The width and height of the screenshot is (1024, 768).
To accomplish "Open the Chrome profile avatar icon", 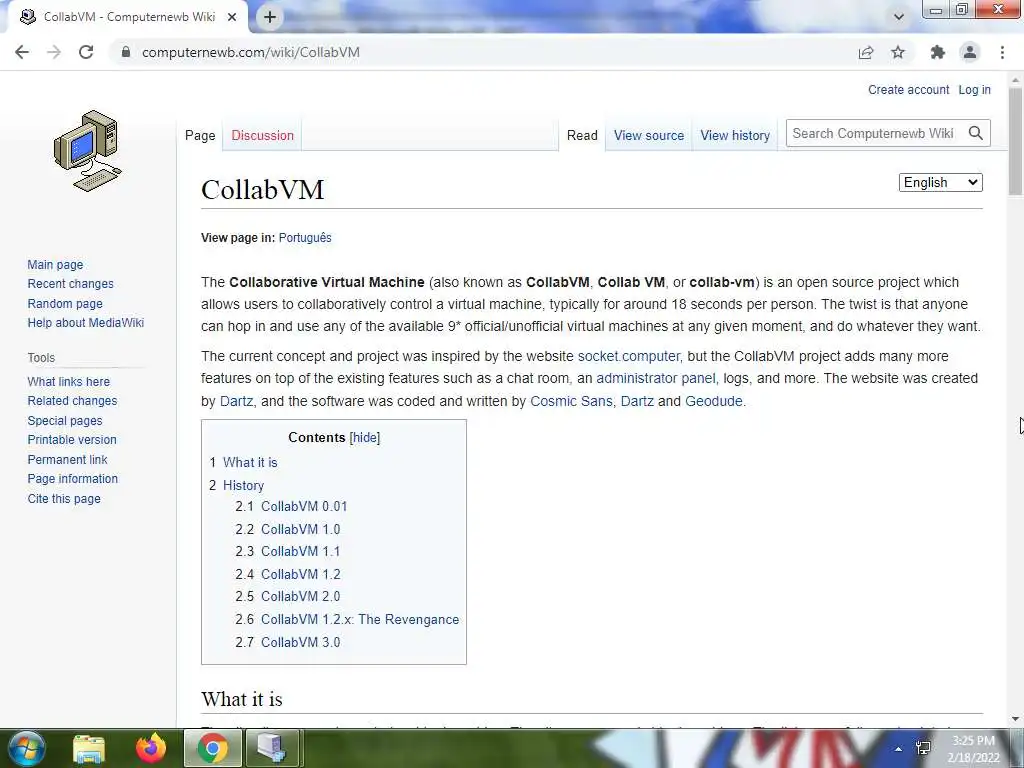I will [970, 52].
